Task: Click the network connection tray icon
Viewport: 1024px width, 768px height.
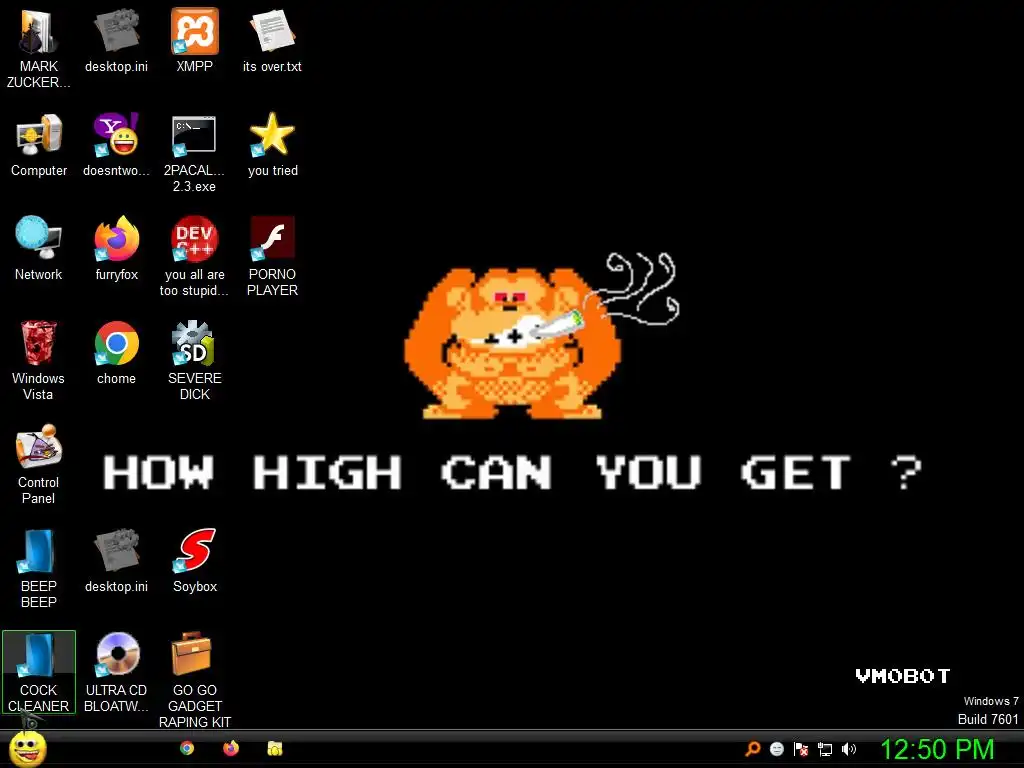Action: (x=825, y=750)
